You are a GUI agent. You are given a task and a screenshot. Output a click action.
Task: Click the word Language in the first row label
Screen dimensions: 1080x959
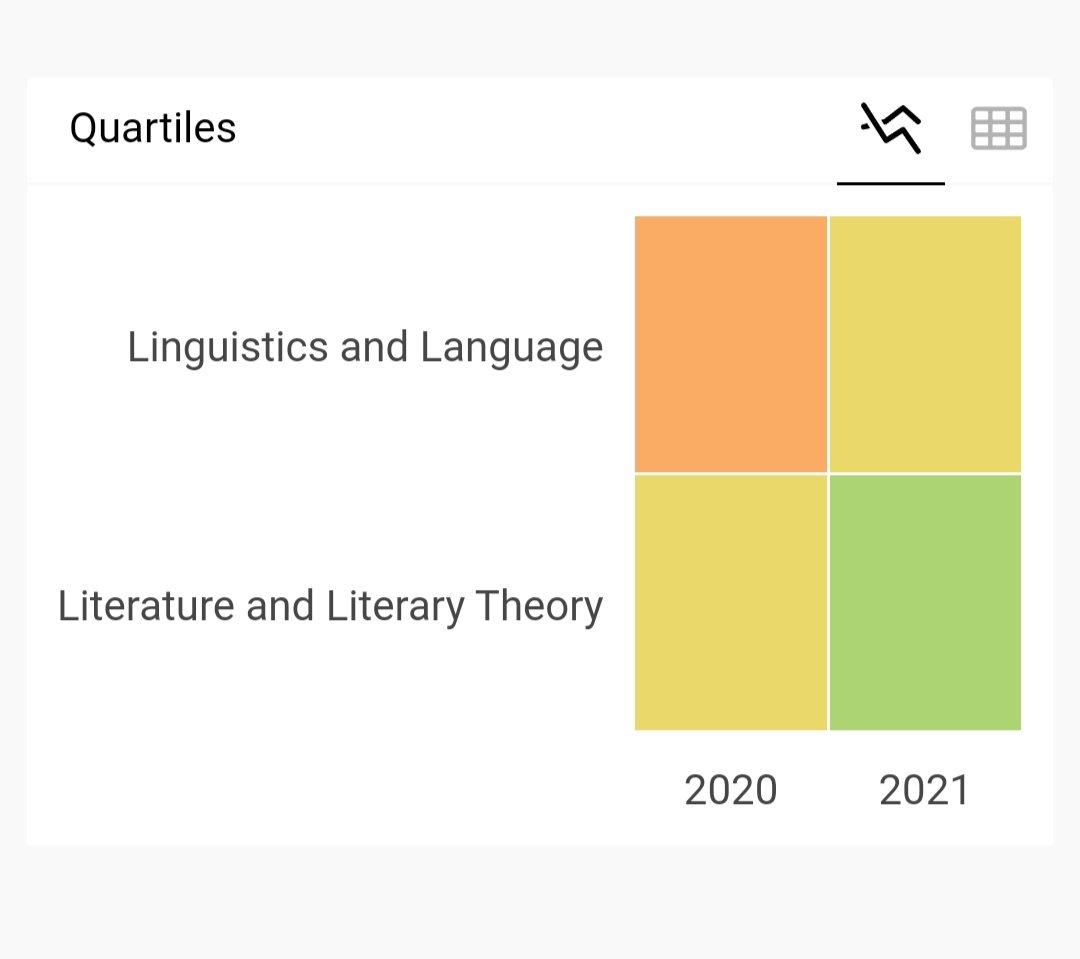(x=512, y=347)
